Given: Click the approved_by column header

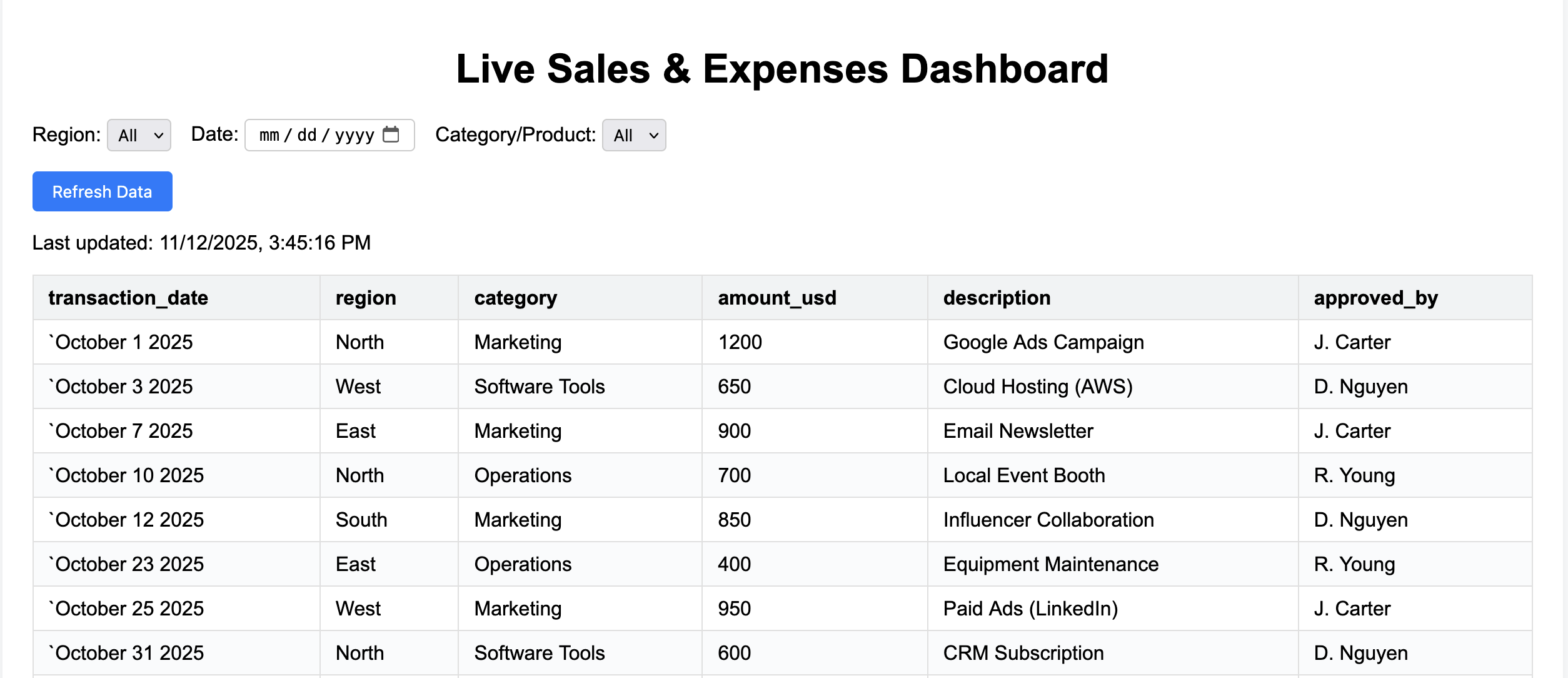Looking at the screenshot, I should coord(1375,298).
